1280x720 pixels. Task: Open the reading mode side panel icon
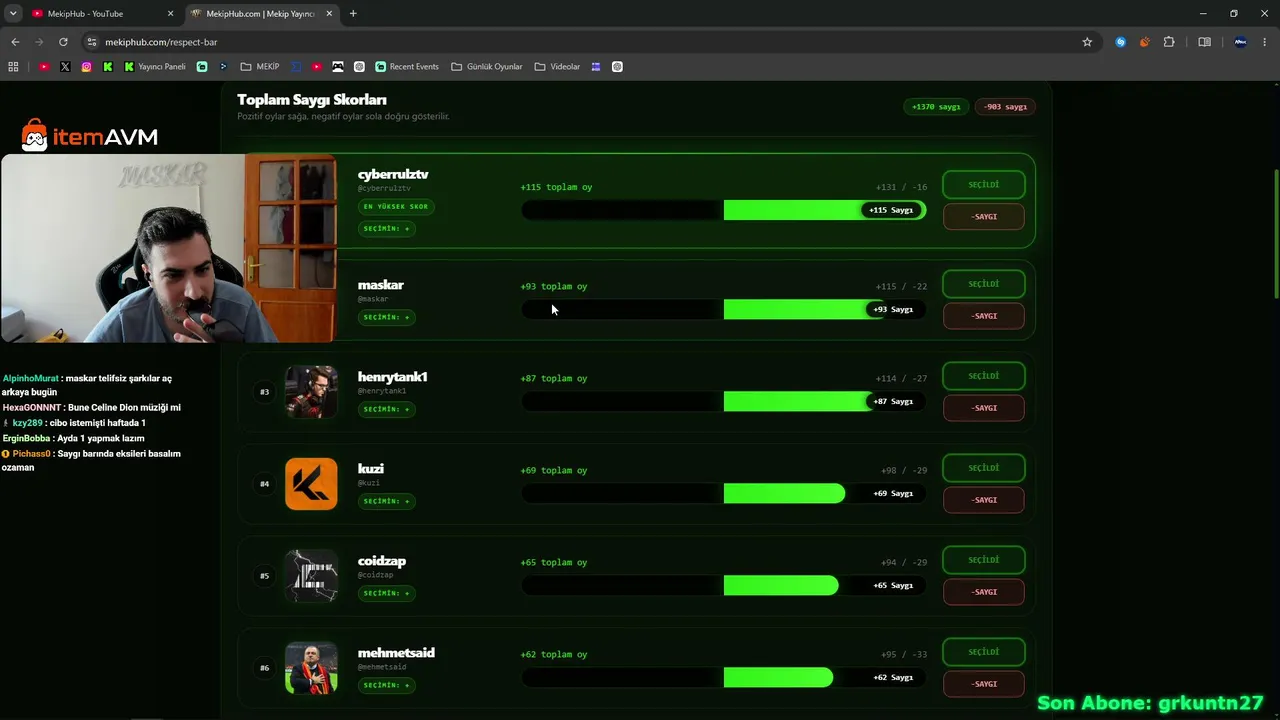pyautogui.click(x=1205, y=42)
